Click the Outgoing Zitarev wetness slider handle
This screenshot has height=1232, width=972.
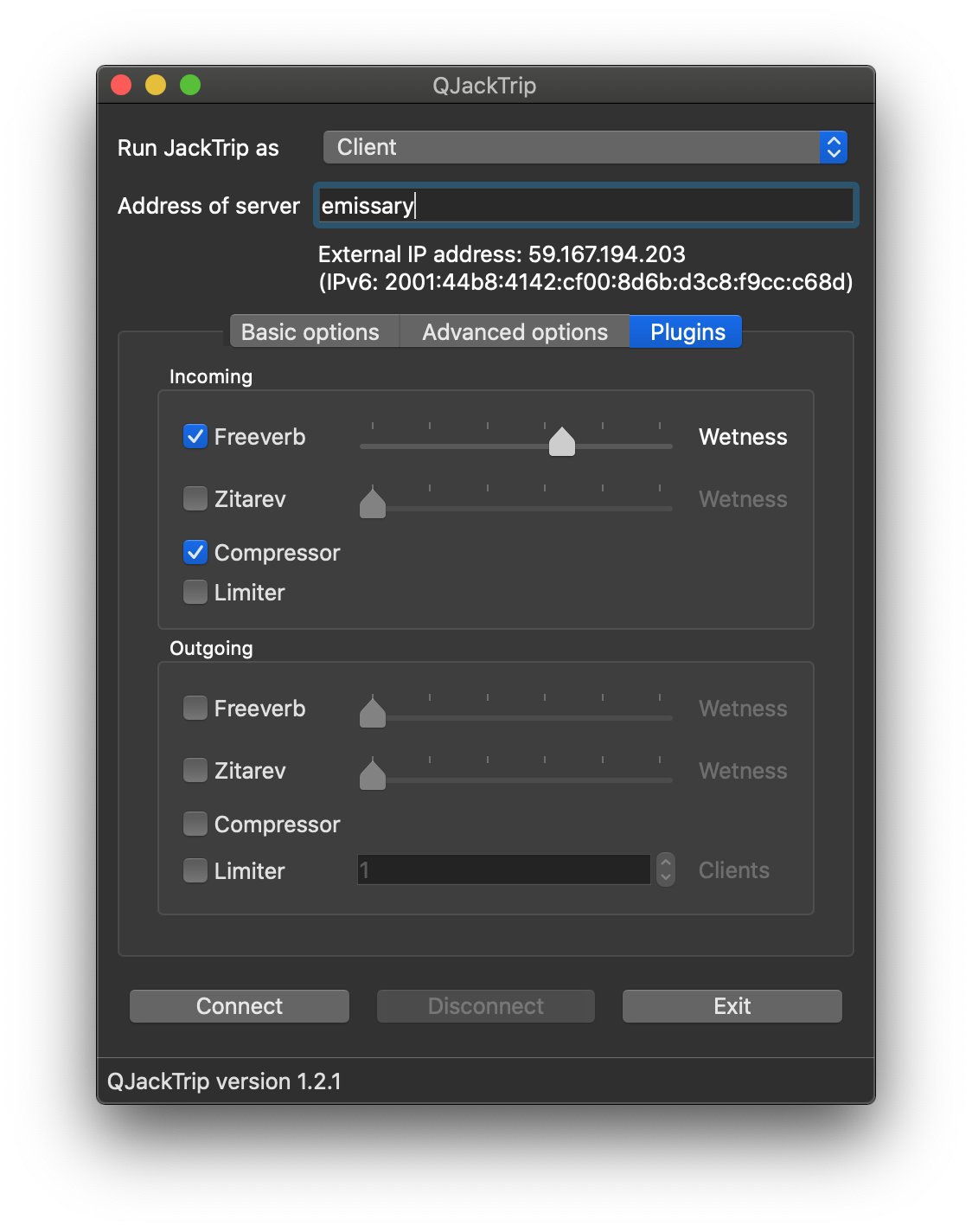pyautogui.click(x=373, y=775)
